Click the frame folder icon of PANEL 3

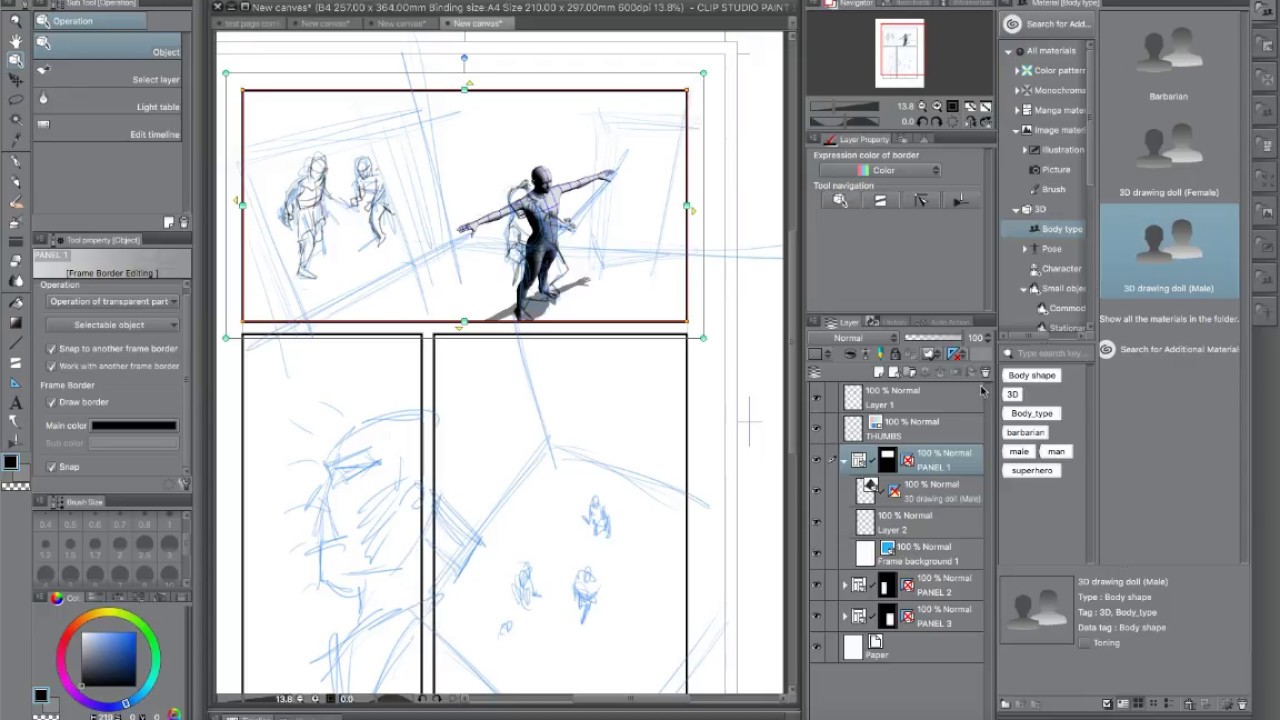click(858, 616)
